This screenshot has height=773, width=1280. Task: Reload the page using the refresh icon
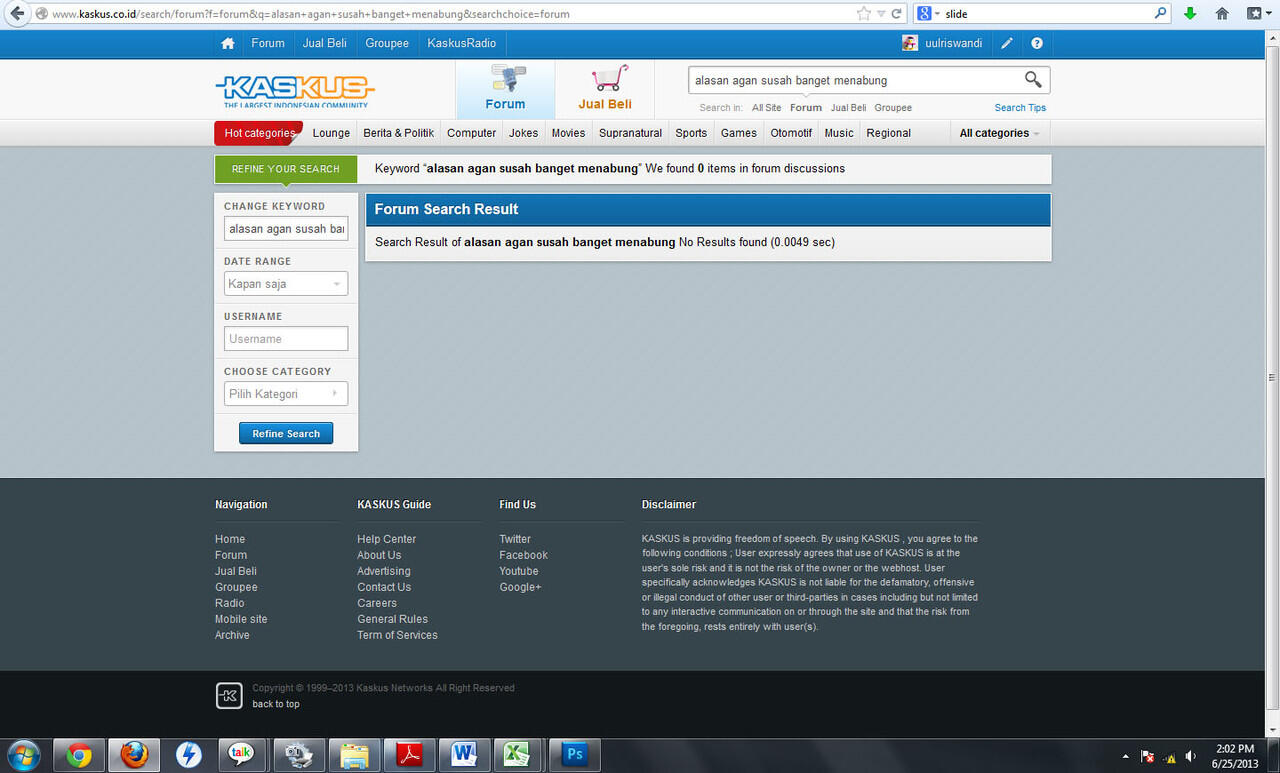tap(897, 14)
